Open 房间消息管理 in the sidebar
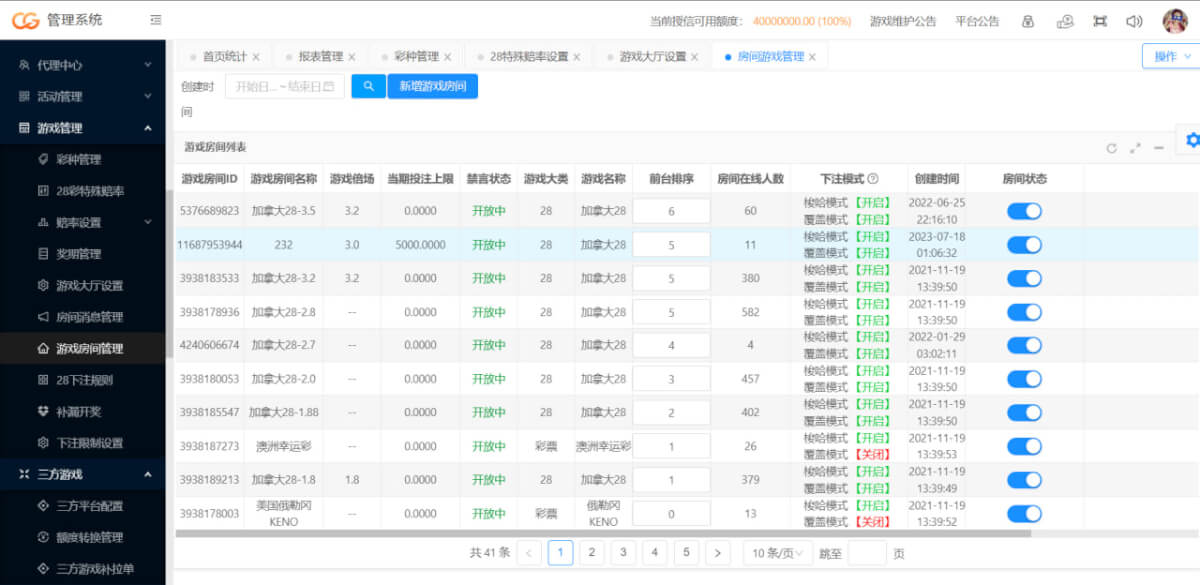The width and height of the screenshot is (1200, 585). 89,317
